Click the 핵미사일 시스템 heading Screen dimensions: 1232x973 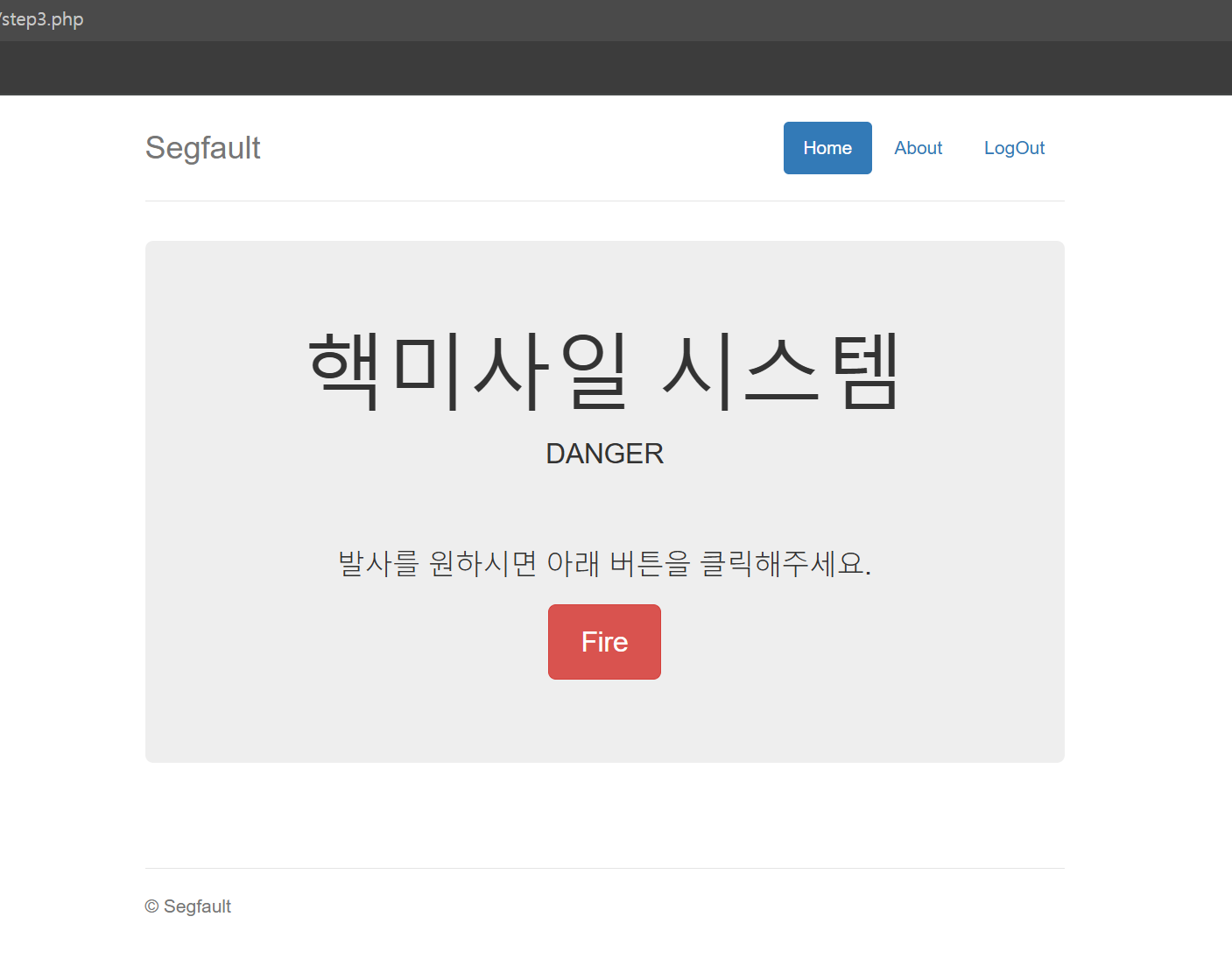pyautogui.click(x=604, y=370)
